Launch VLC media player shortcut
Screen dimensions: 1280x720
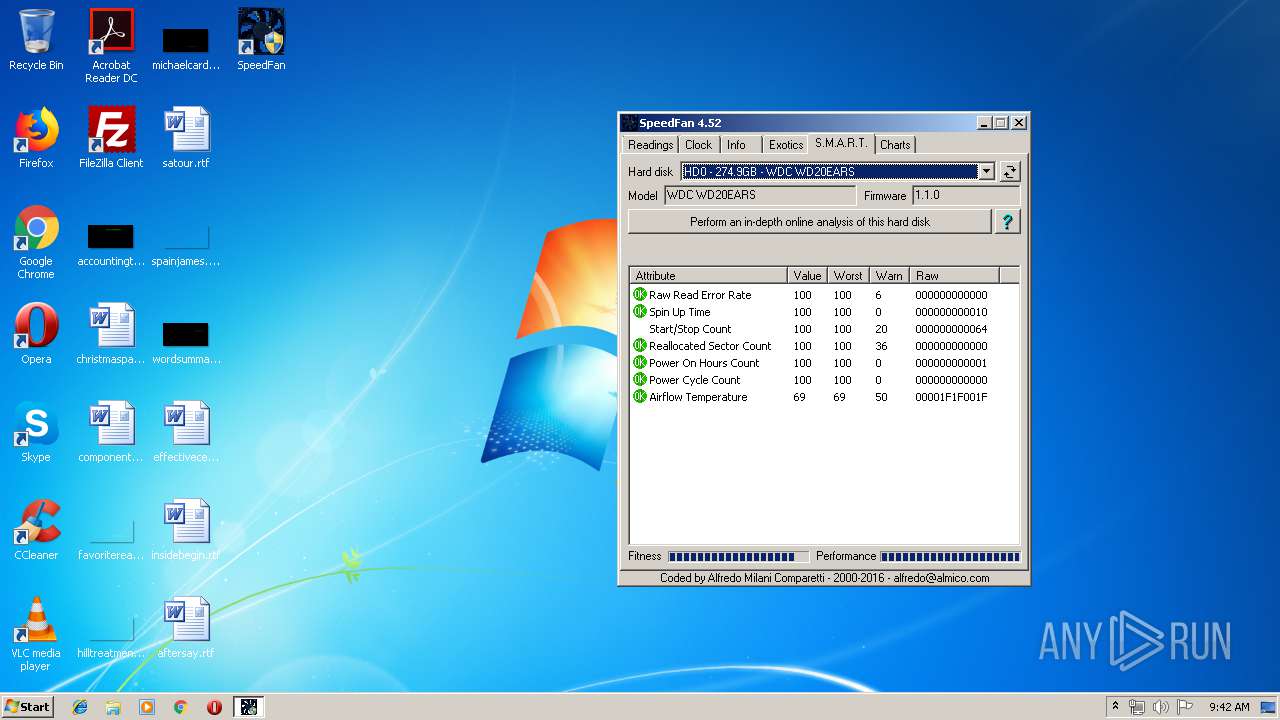(36, 634)
